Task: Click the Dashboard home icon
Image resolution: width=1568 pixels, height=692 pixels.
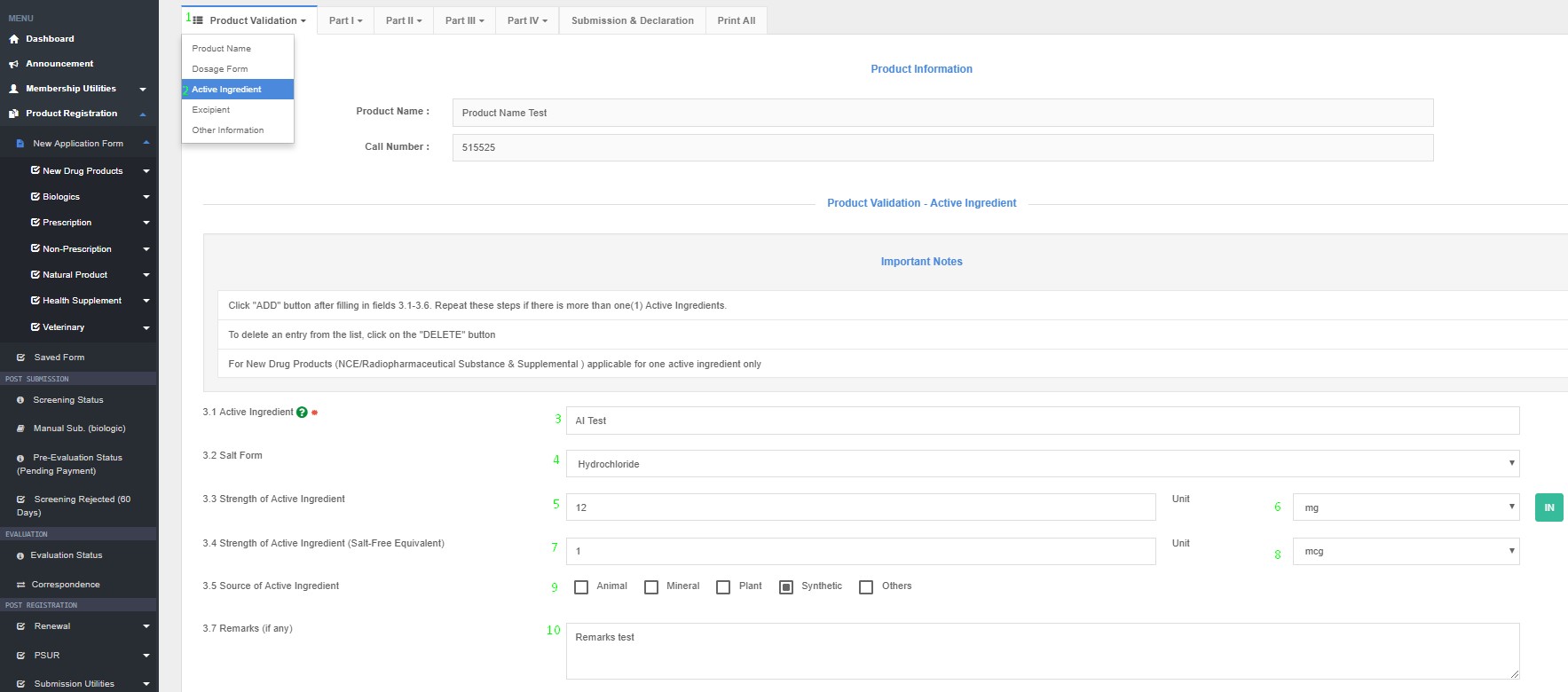Action: pyautogui.click(x=13, y=39)
